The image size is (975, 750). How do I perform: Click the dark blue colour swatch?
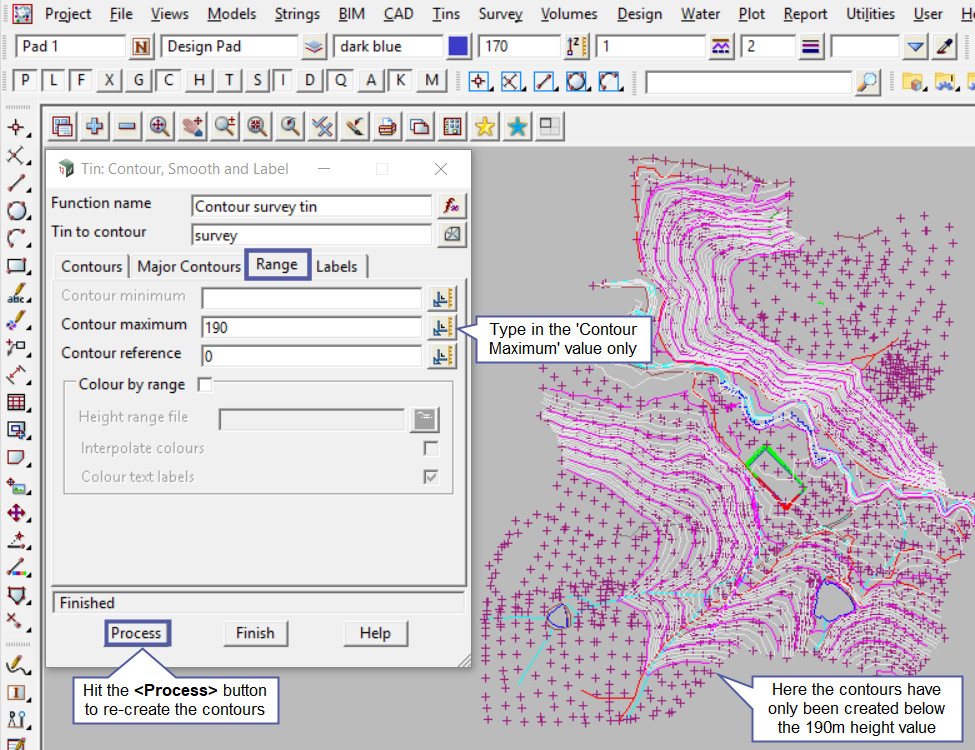click(458, 47)
